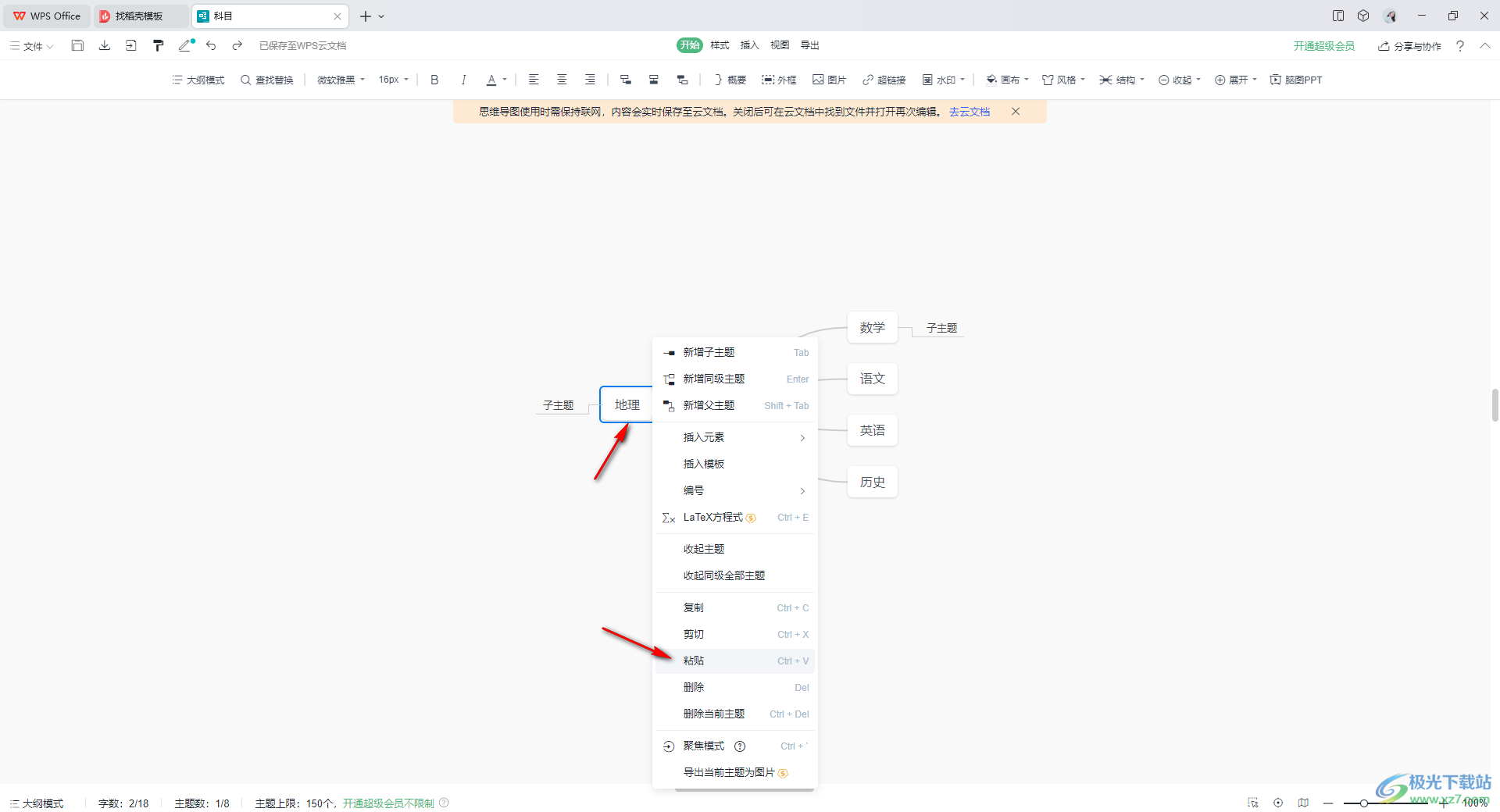Click the locate center icon in status bar
The image size is (1500, 812).
click(x=1278, y=803)
